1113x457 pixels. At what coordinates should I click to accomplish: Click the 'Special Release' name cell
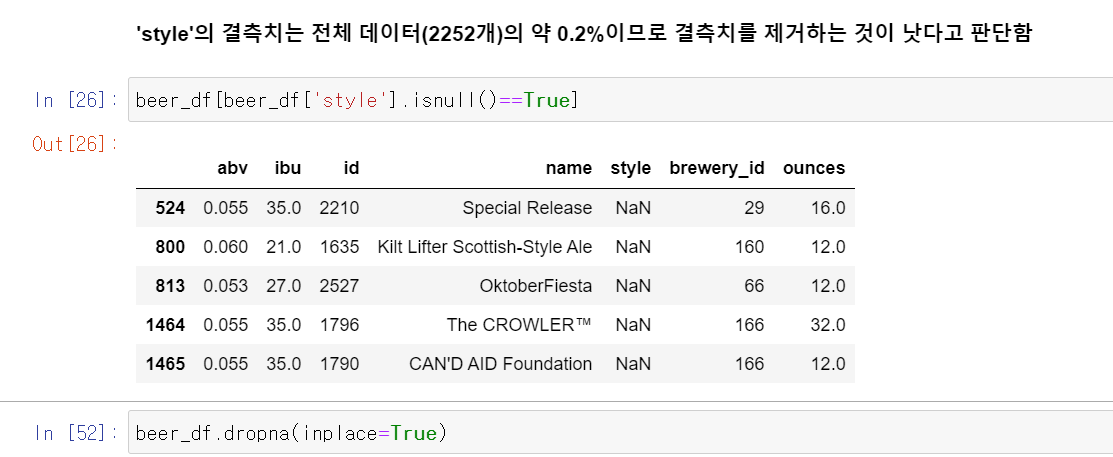[x=527, y=208]
